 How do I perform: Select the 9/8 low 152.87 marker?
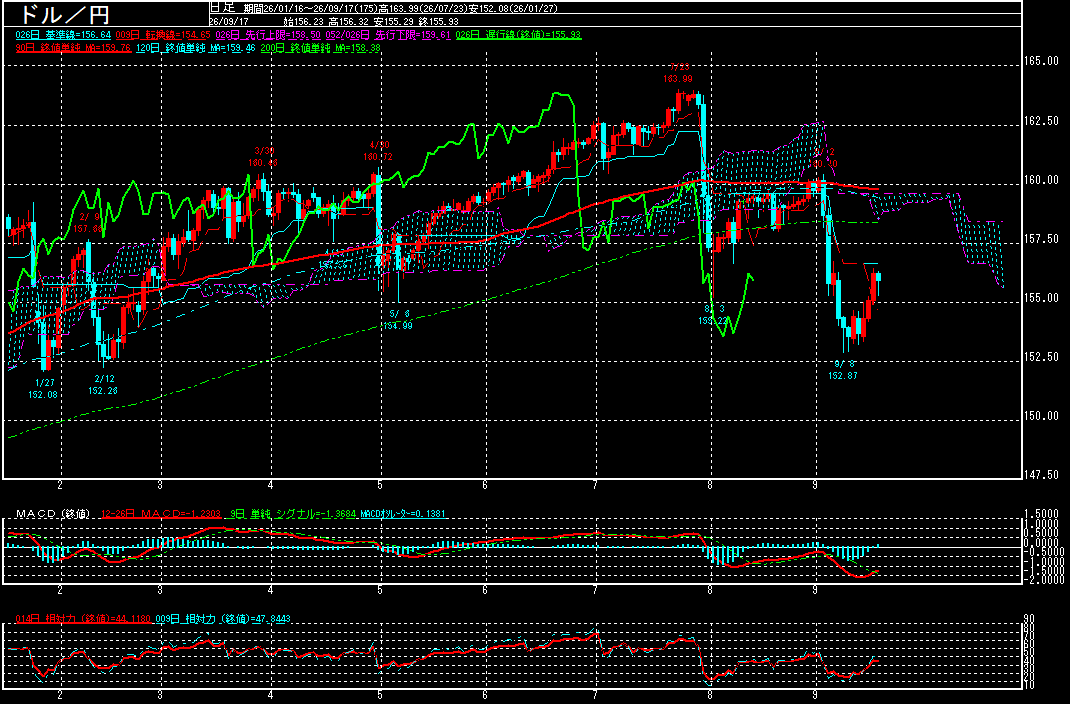(843, 370)
